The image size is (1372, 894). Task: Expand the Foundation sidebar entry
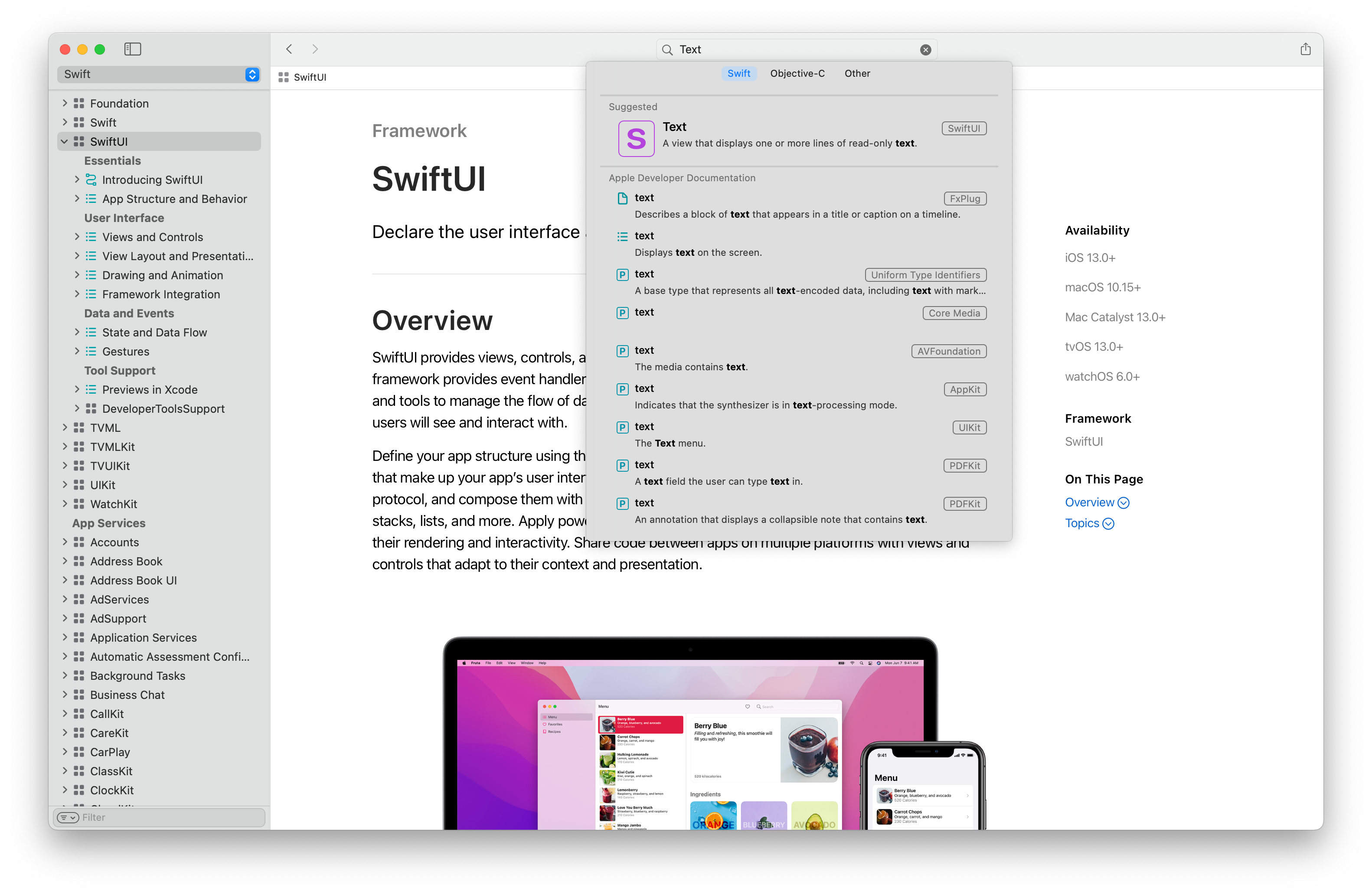pyautogui.click(x=65, y=103)
